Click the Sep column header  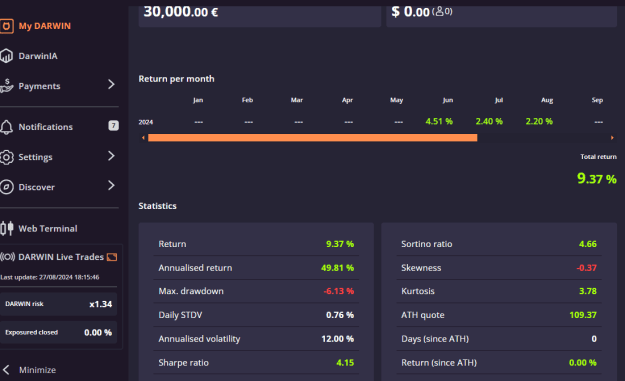point(597,100)
